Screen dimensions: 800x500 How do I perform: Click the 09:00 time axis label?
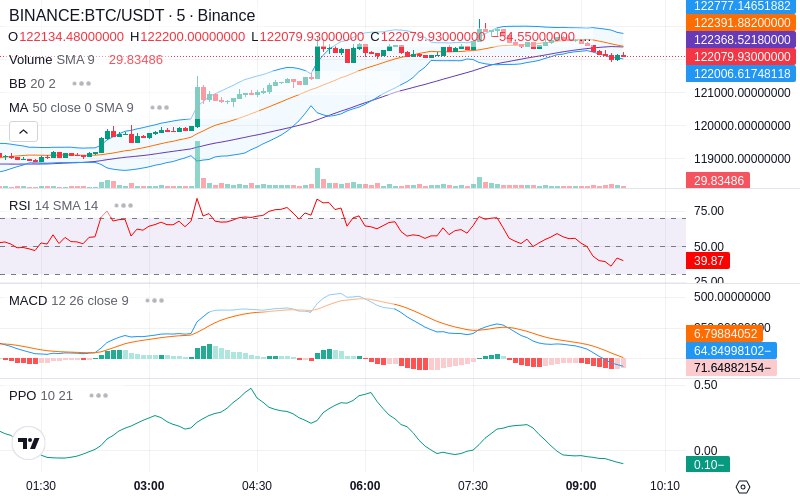581,486
